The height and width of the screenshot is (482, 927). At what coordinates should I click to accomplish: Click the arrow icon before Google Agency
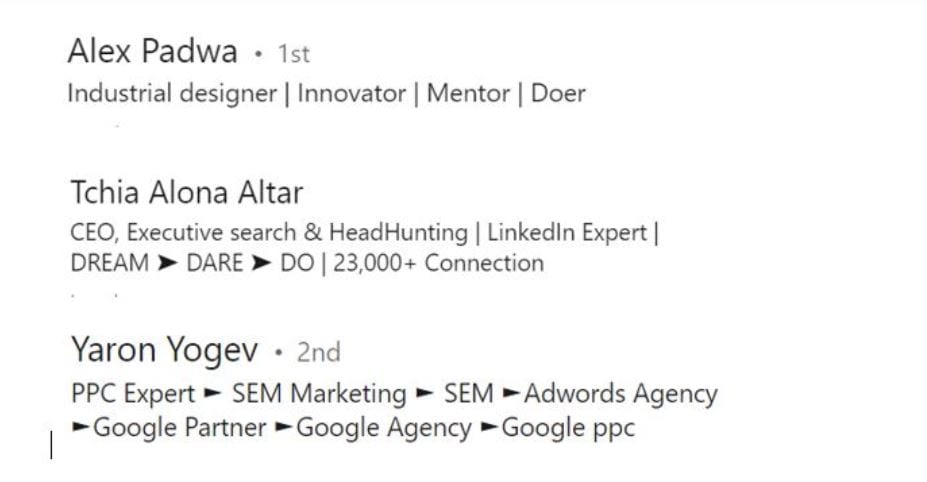pos(284,426)
